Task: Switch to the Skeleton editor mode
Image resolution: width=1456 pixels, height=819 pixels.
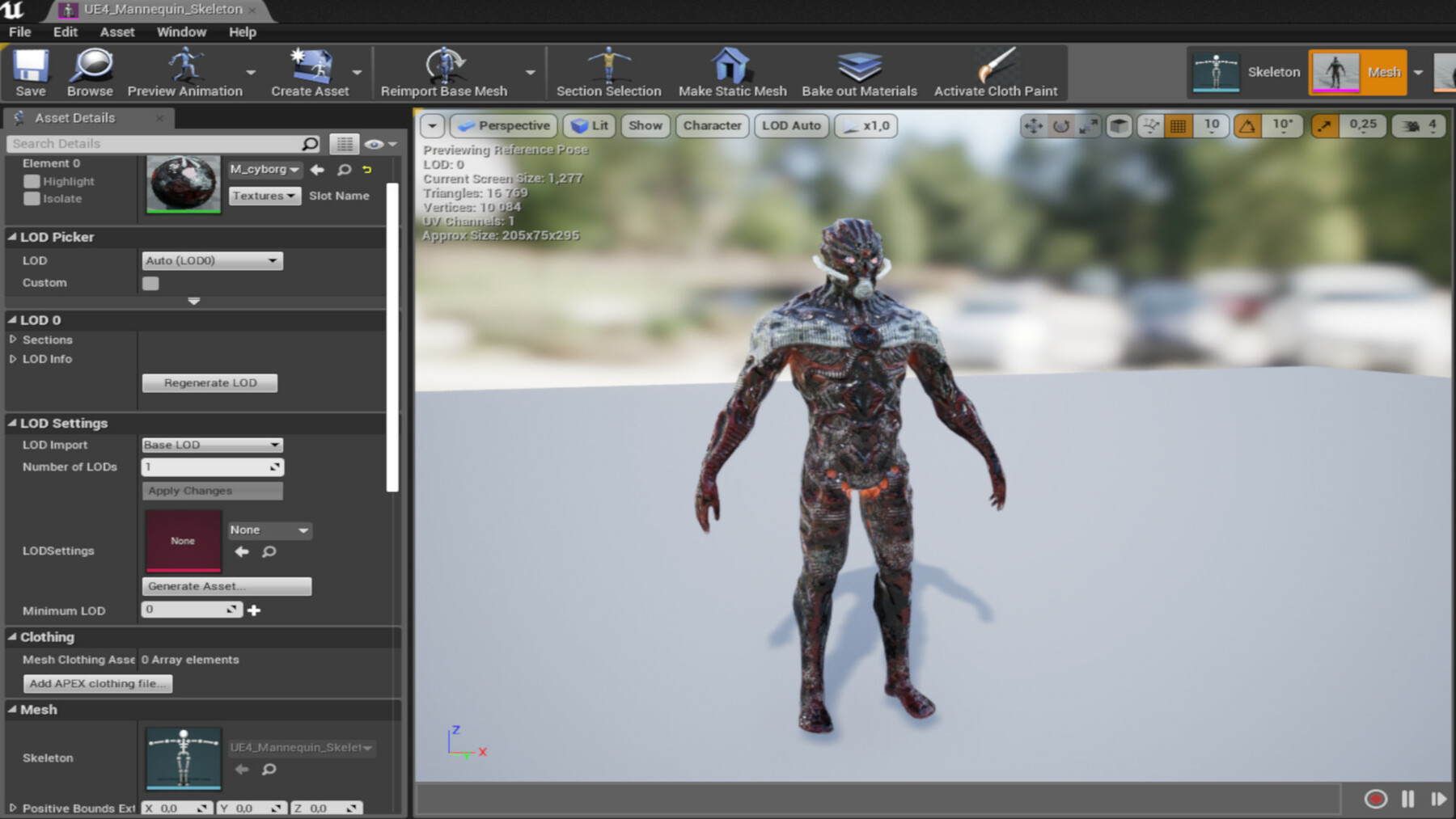Action: [1246, 71]
